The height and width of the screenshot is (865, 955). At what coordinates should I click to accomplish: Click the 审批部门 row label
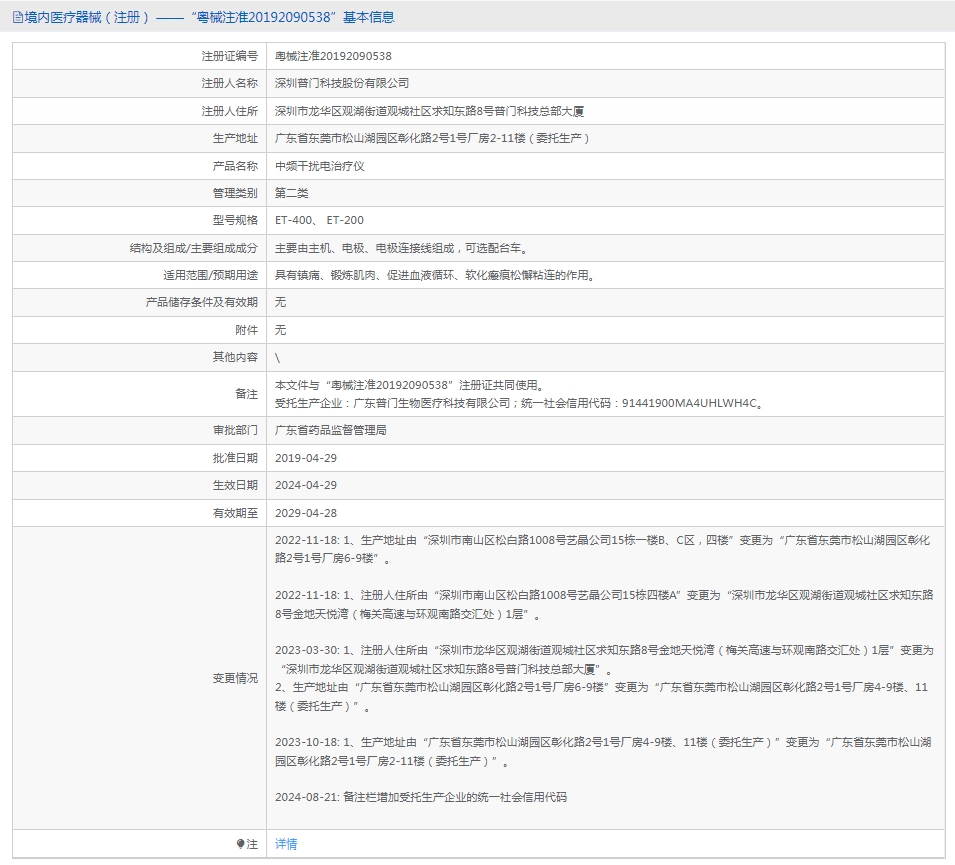235,430
